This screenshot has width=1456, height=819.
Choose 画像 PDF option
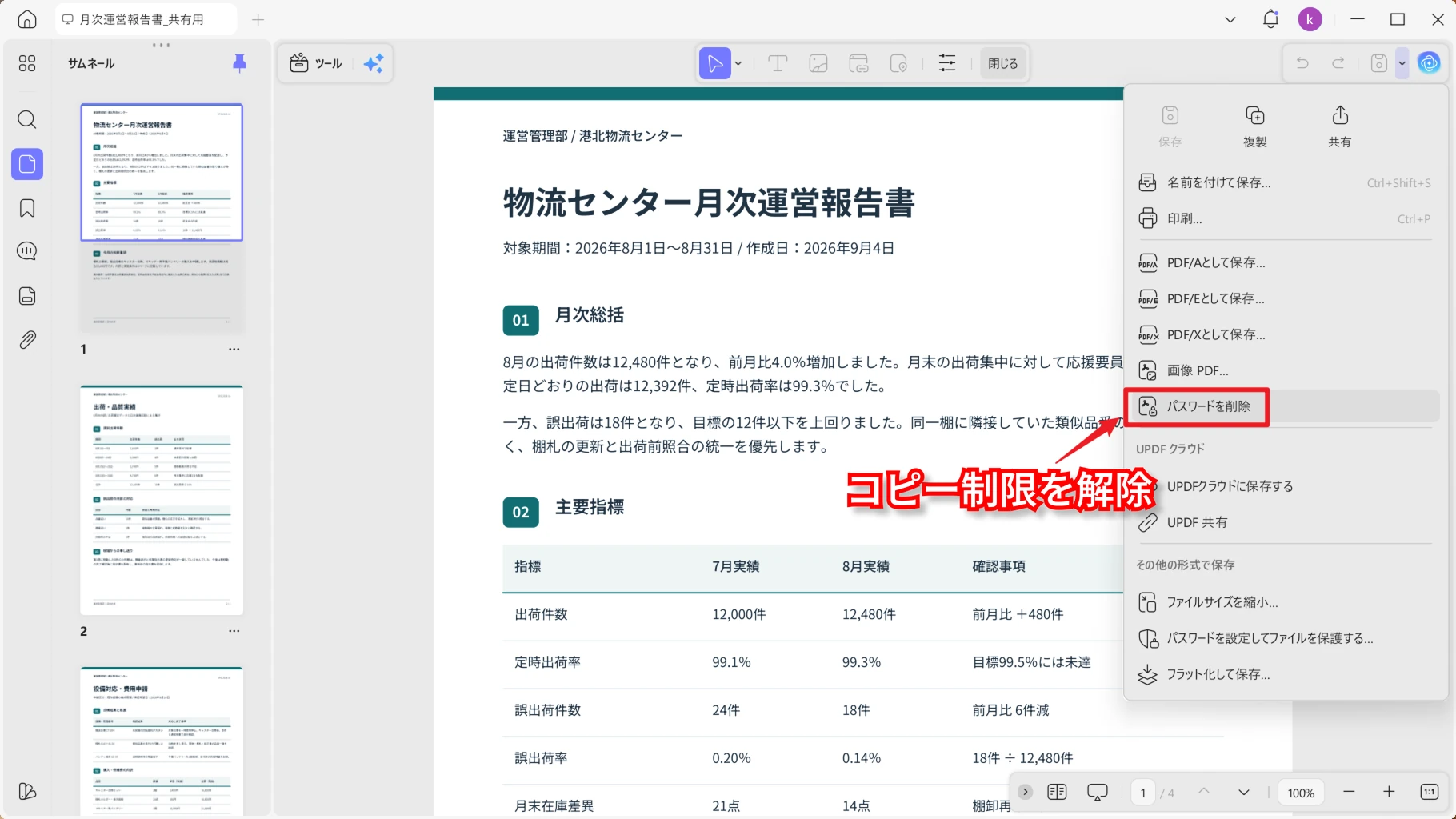(x=1285, y=370)
